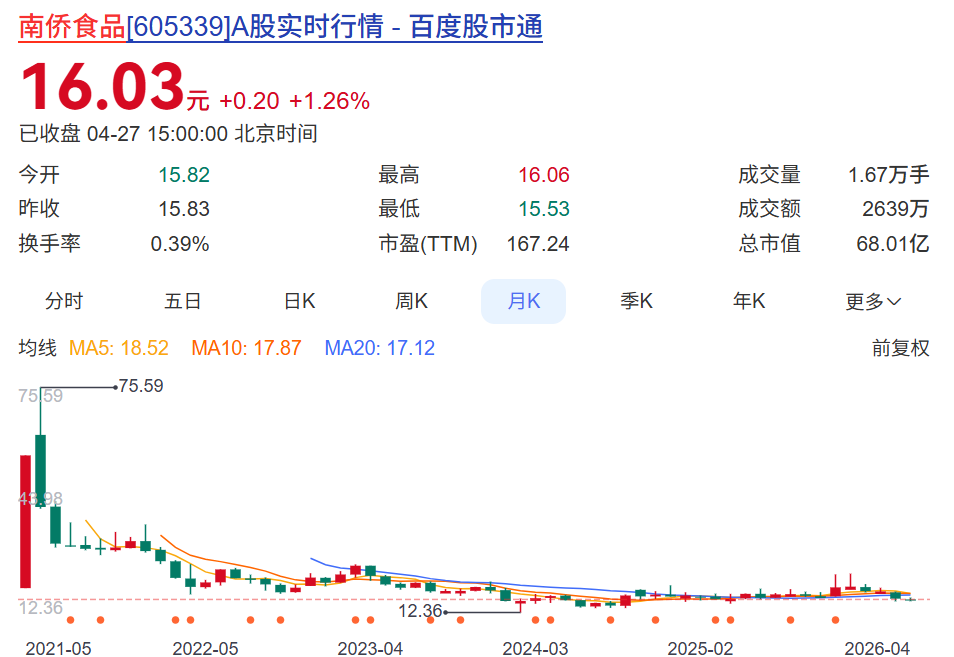954x657 pixels.
Task: Click the 2022-05 date axis label
Action: point(206,648)
